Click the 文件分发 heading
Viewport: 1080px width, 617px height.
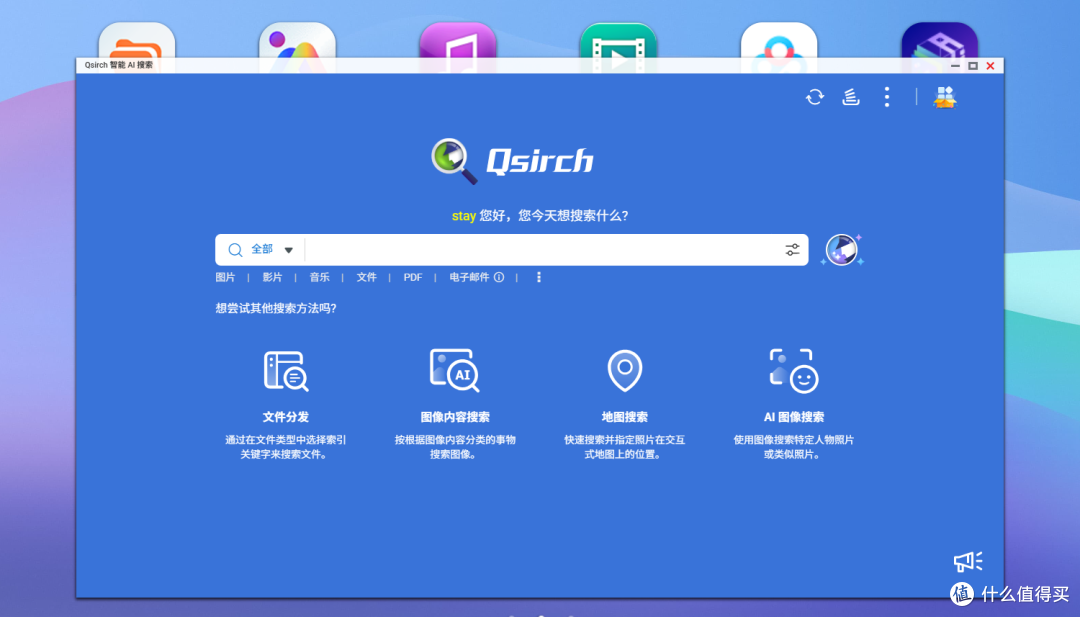click(286, 417)
